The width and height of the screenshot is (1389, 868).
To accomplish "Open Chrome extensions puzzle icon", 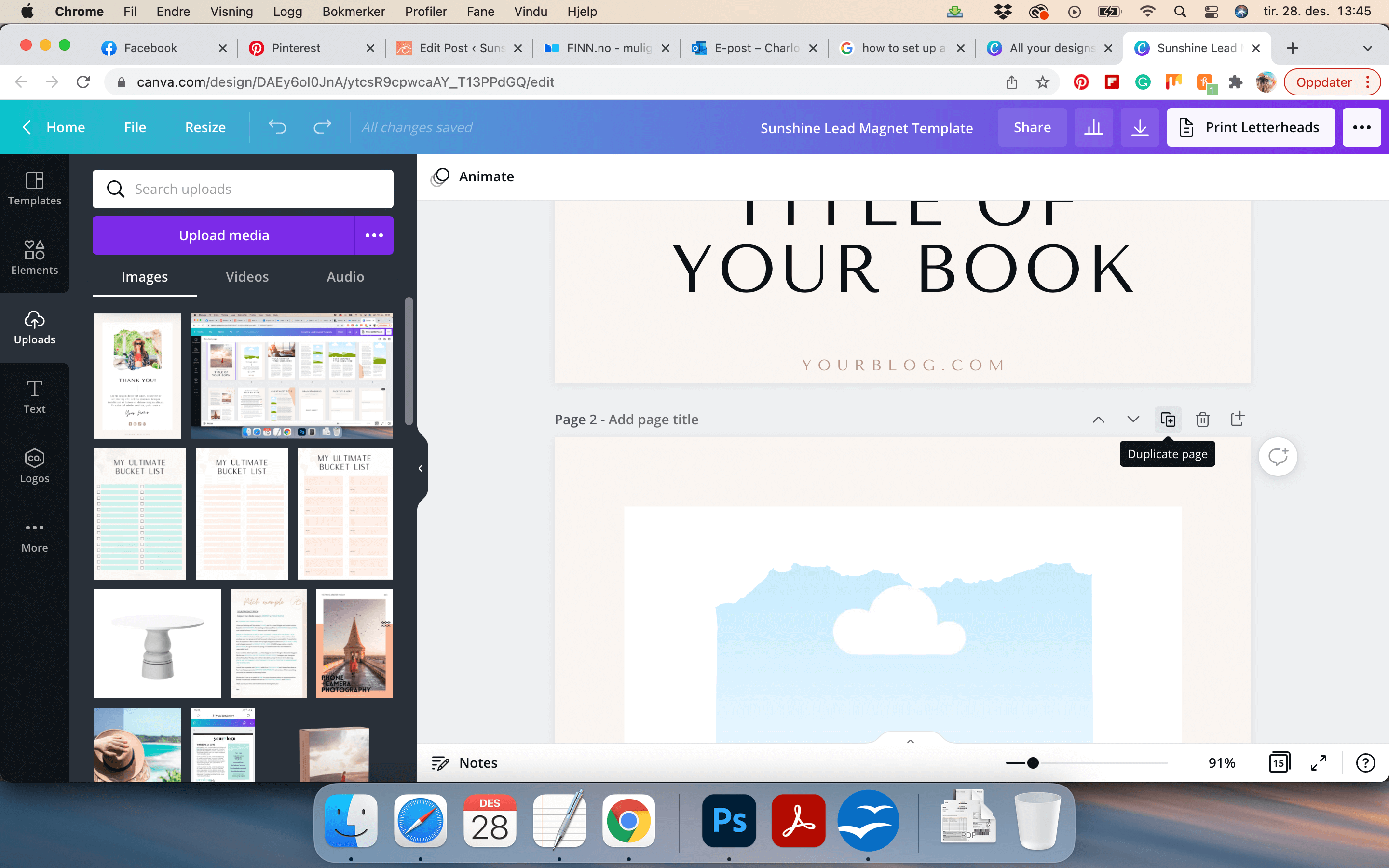I will (1236, 82).
